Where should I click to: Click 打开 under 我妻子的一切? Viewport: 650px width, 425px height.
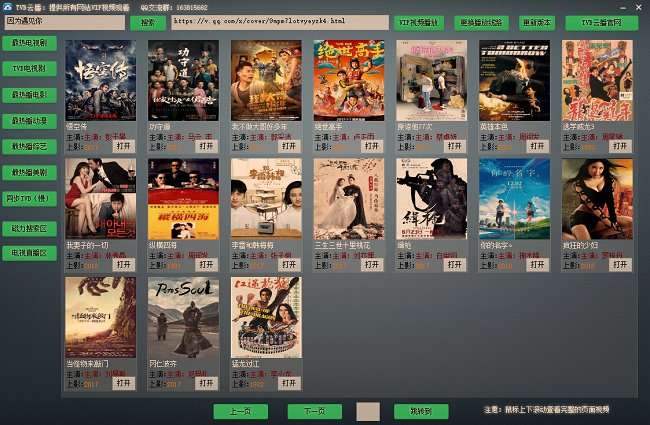tap(124, 265)
